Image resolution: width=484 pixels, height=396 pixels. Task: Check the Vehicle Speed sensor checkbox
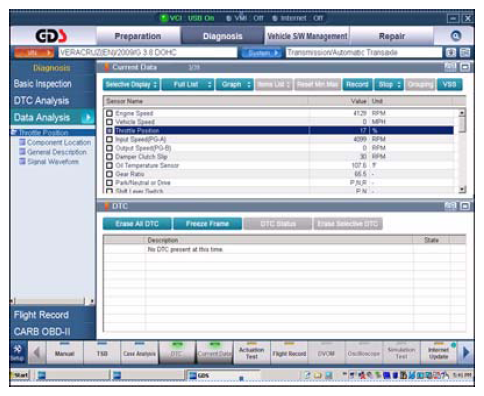click(109, 122)
